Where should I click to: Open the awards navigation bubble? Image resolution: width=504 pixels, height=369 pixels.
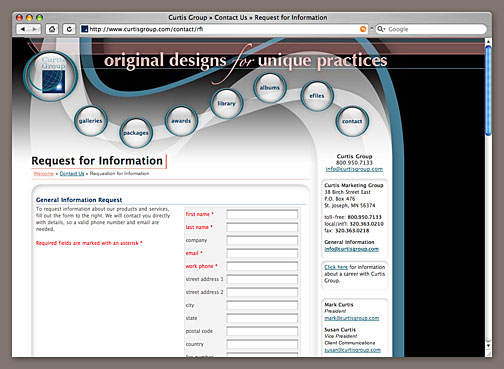[x=181, y=121]
